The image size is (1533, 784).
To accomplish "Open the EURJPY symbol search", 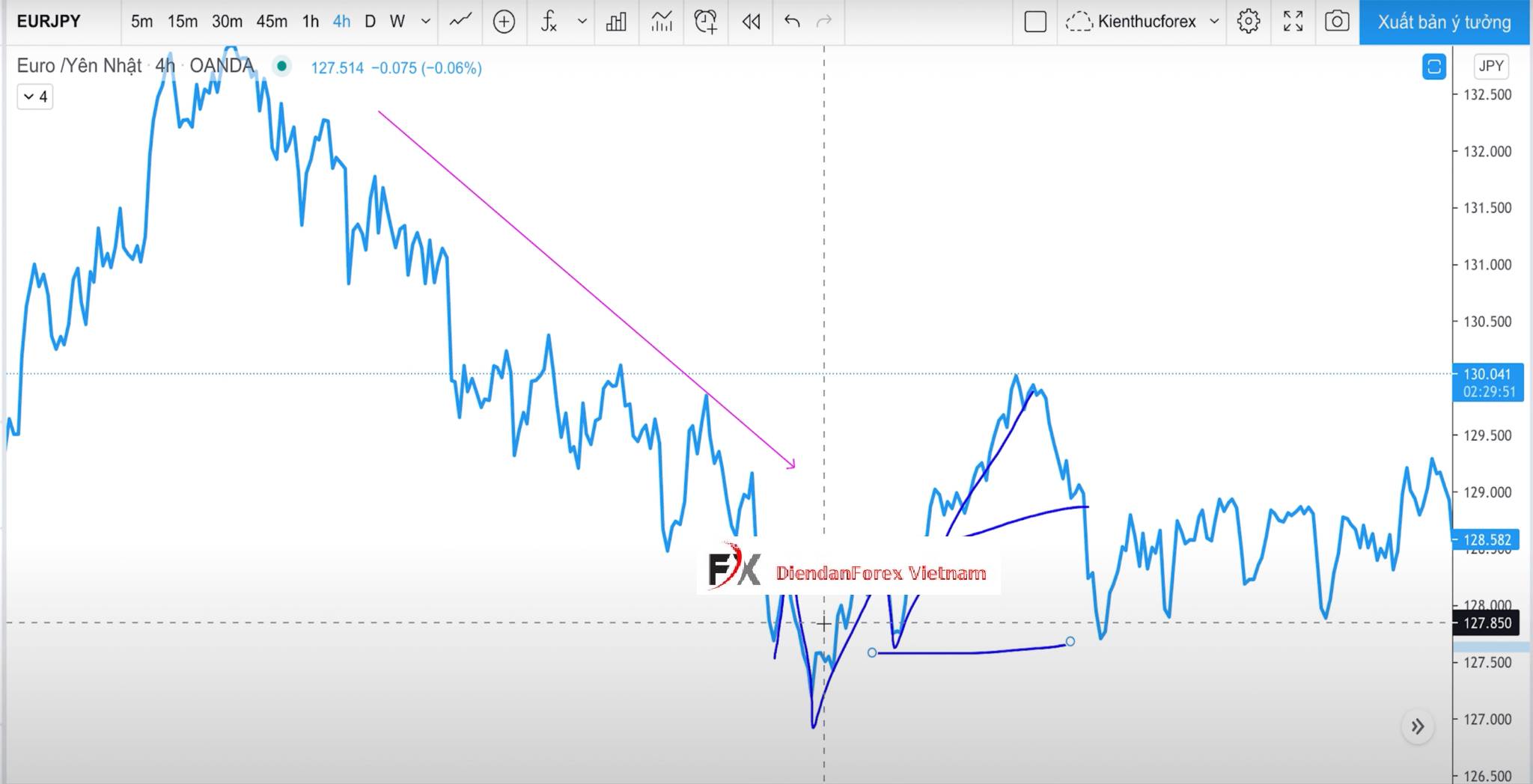I will 49,21.
